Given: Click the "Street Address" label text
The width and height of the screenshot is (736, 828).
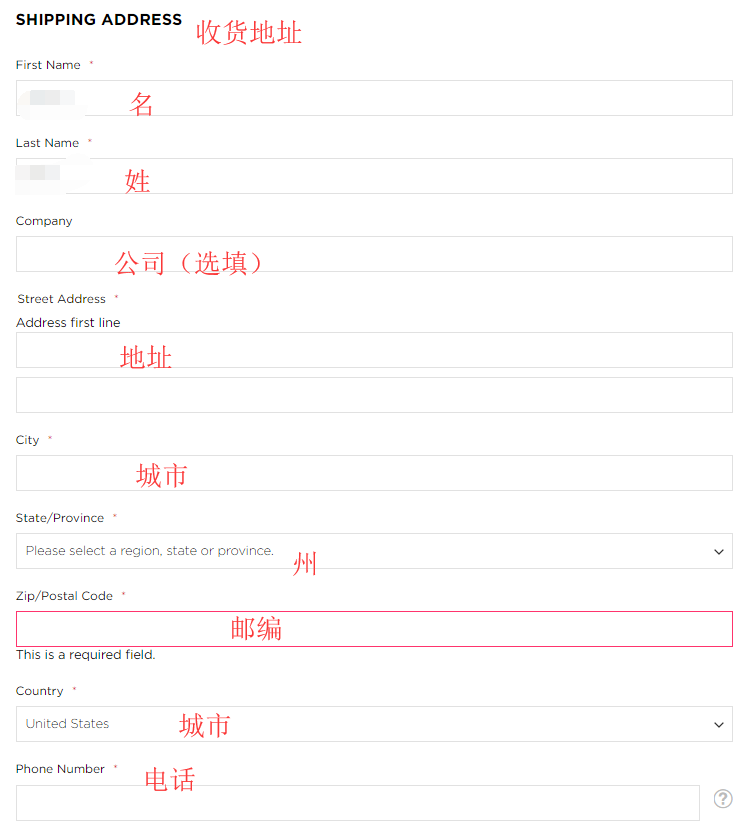Looking at the screenshot, I should coord(61,299).
